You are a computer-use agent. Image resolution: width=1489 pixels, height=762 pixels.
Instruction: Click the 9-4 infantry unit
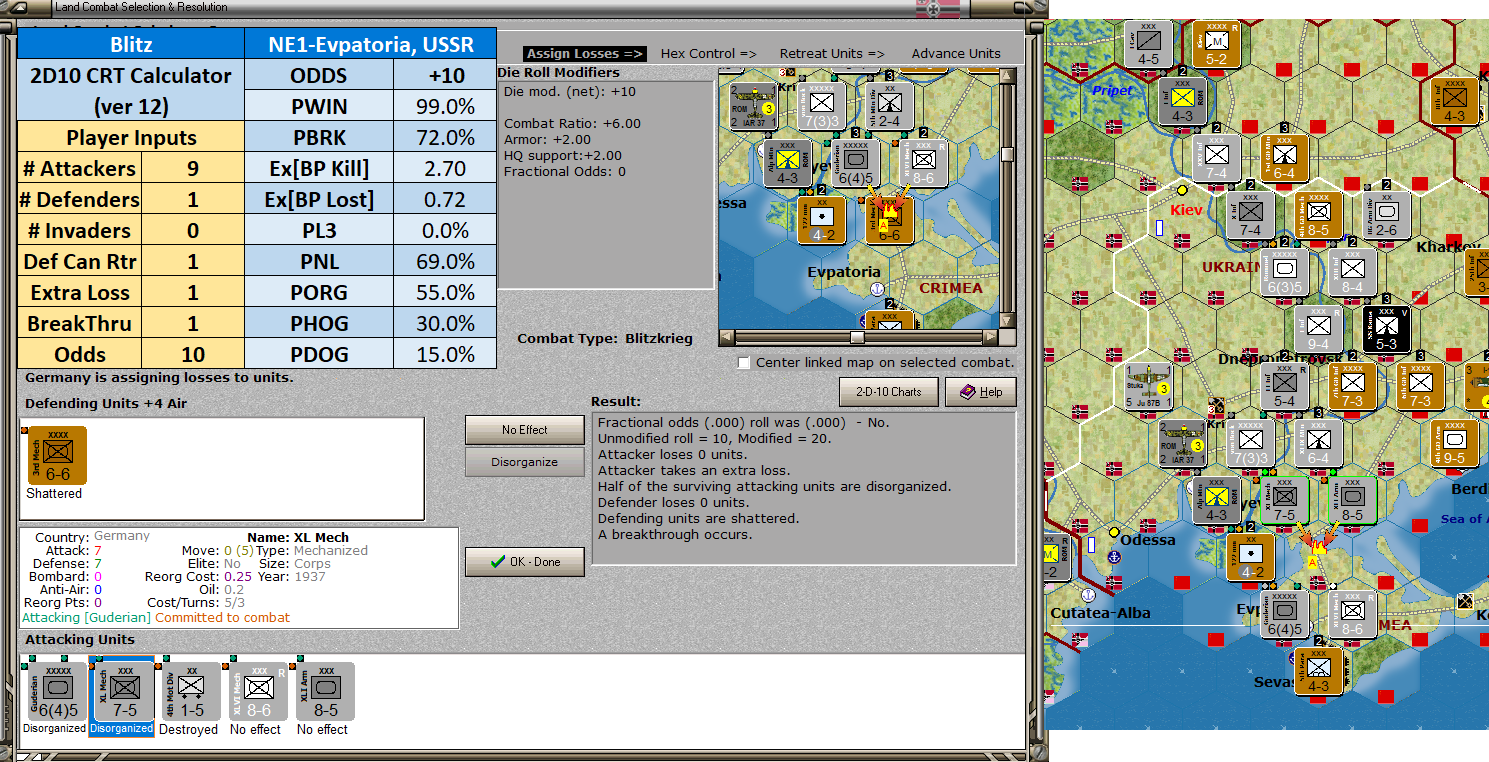coord(1318,328)
